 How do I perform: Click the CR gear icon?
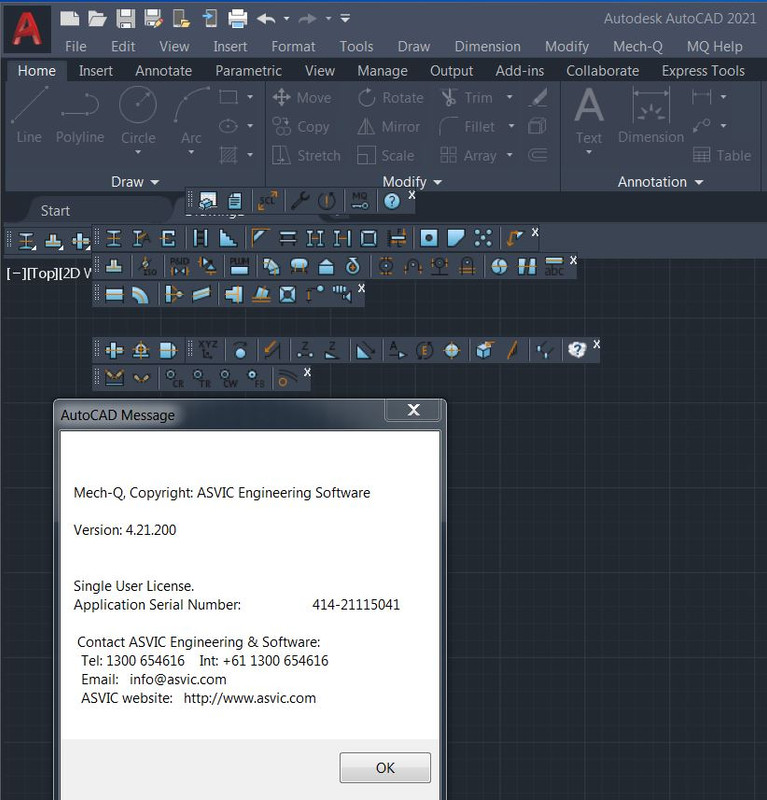coord(174,378)
